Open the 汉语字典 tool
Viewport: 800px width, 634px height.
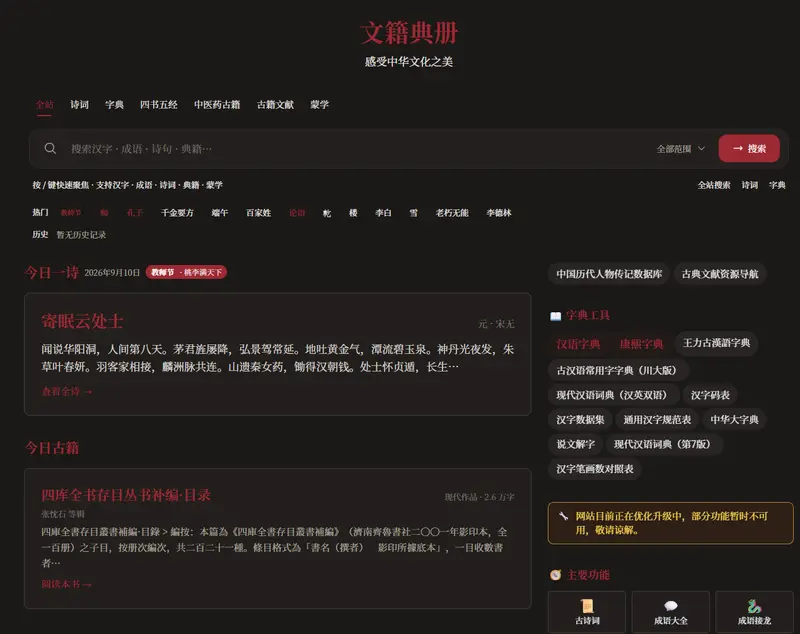point(578,344)
